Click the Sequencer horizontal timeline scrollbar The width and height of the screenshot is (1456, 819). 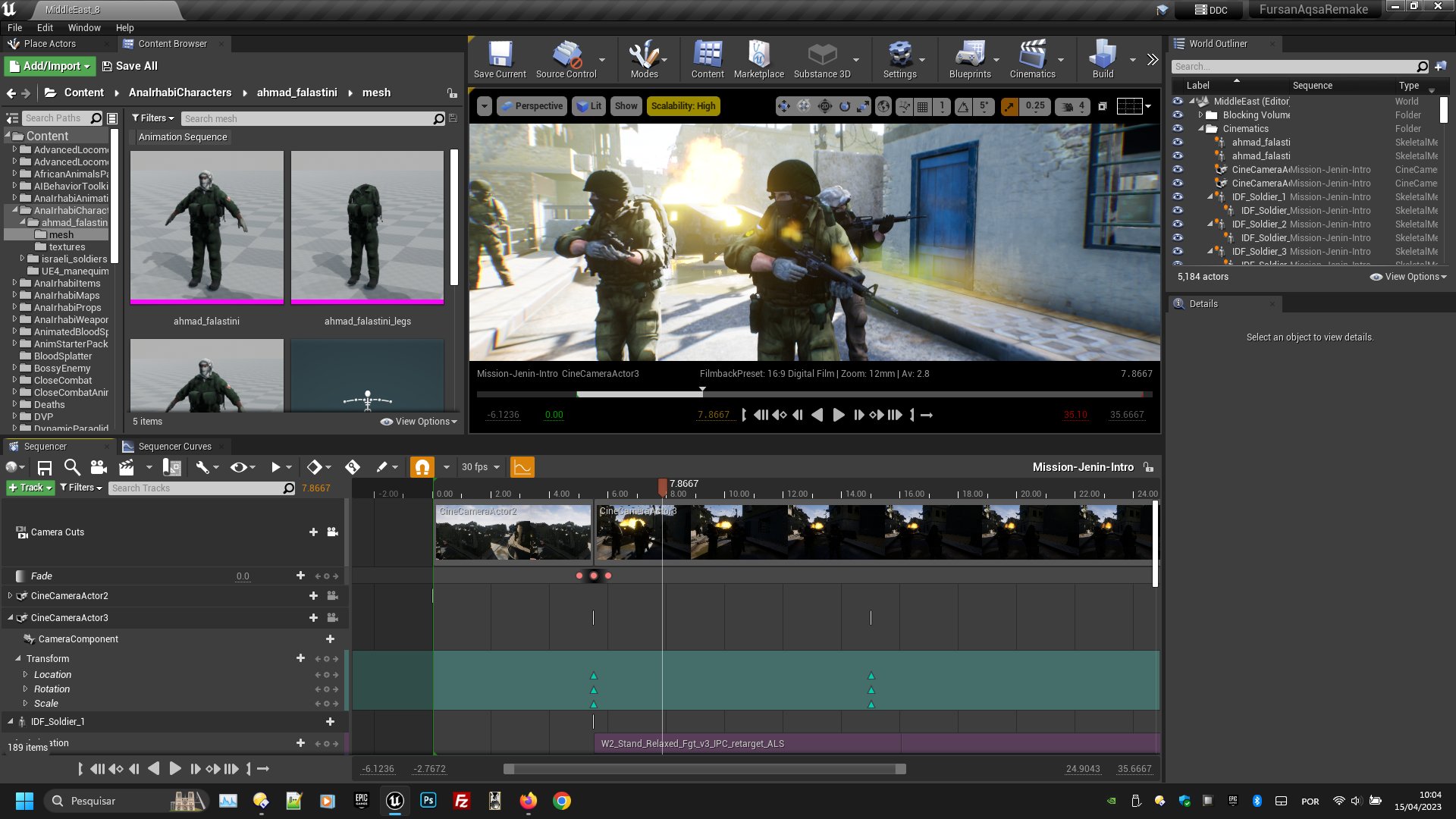point(704,769)
